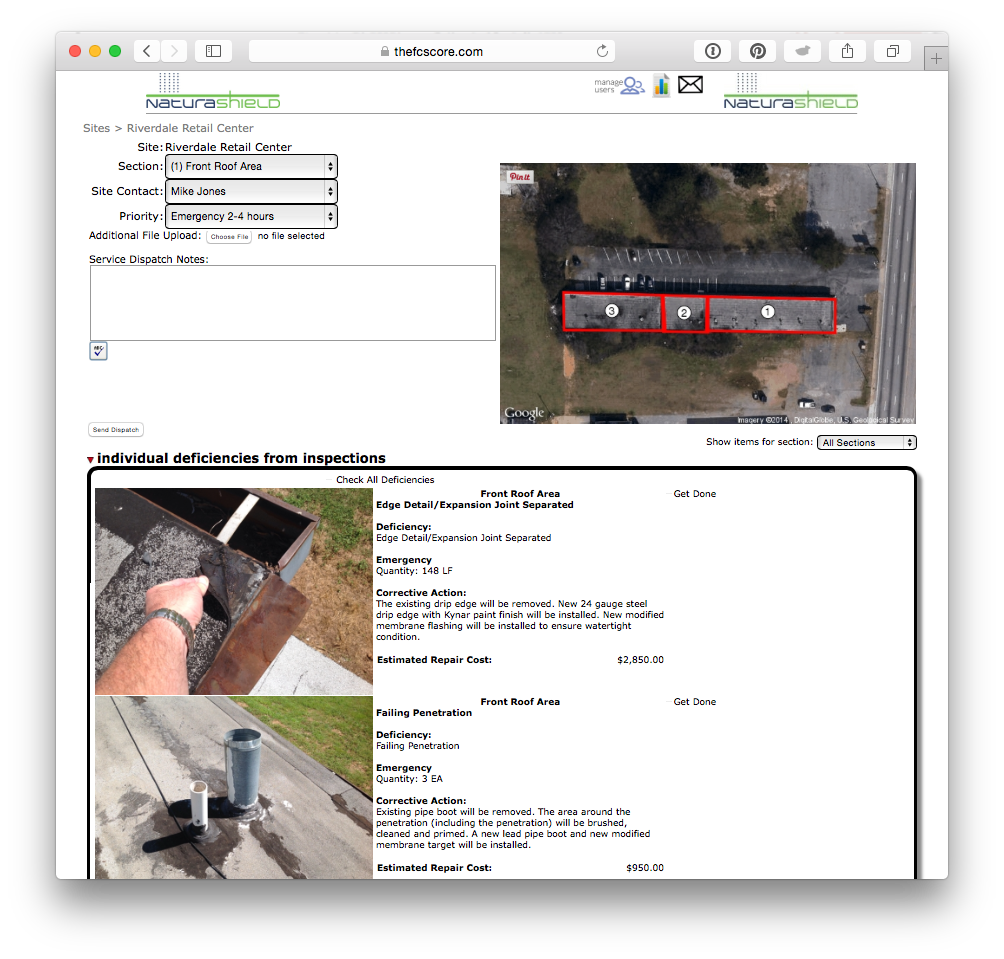This screenshot has width=1004, height=959.
Task: Click the Send Dispatch button
Action: 116,430
